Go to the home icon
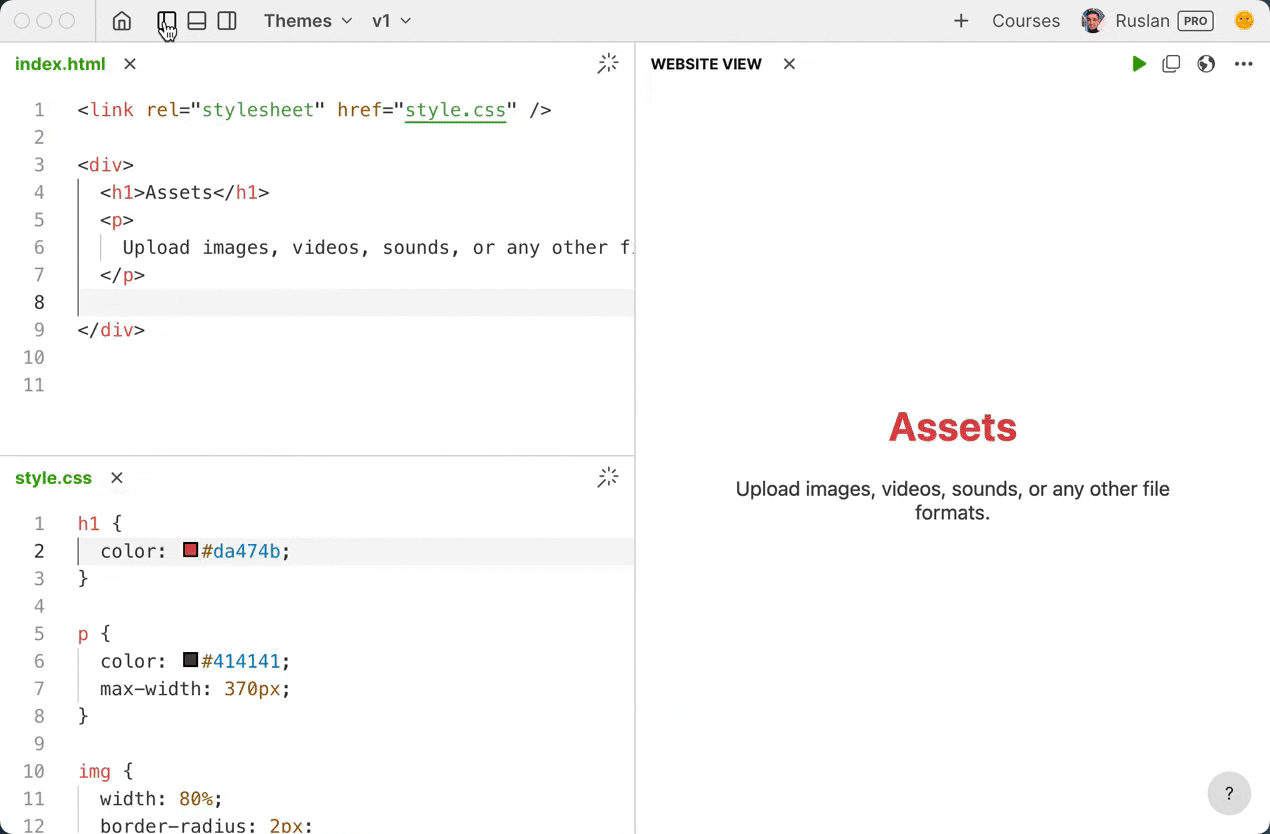This screenshot has height=834, width=1270. pyautogui.click(x=122, y=21)
